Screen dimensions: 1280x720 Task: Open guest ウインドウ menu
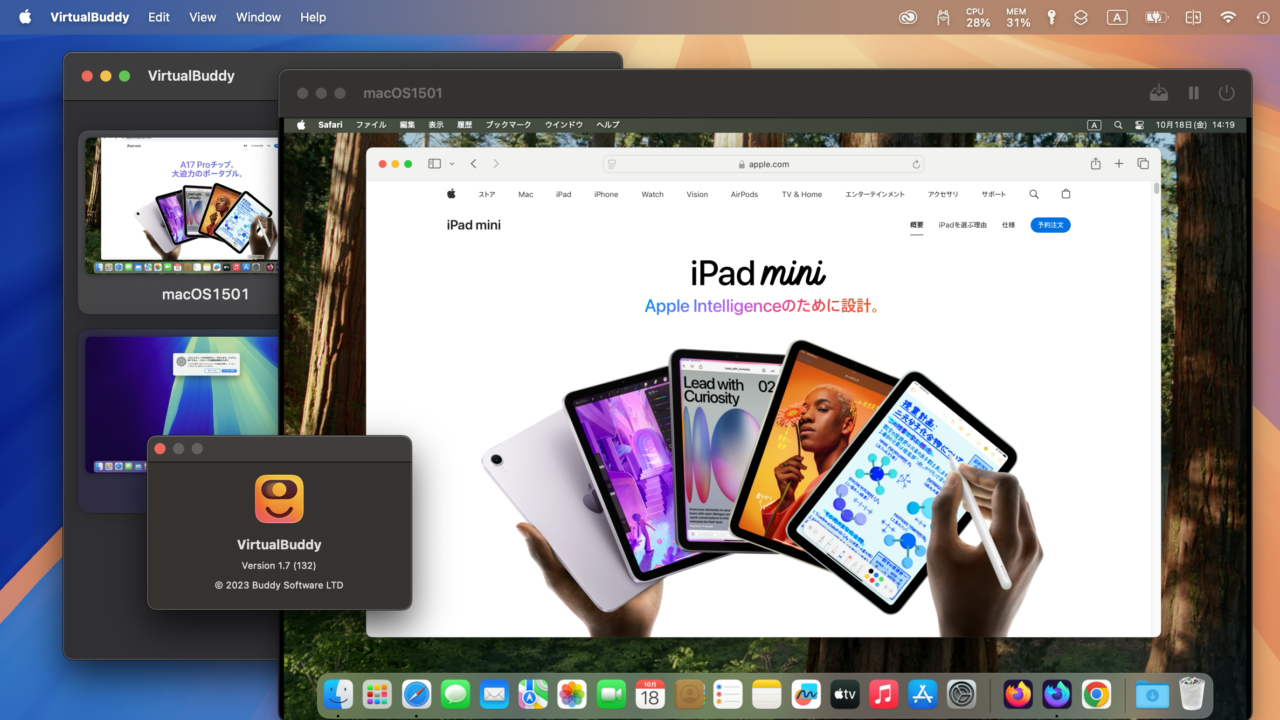564,125
